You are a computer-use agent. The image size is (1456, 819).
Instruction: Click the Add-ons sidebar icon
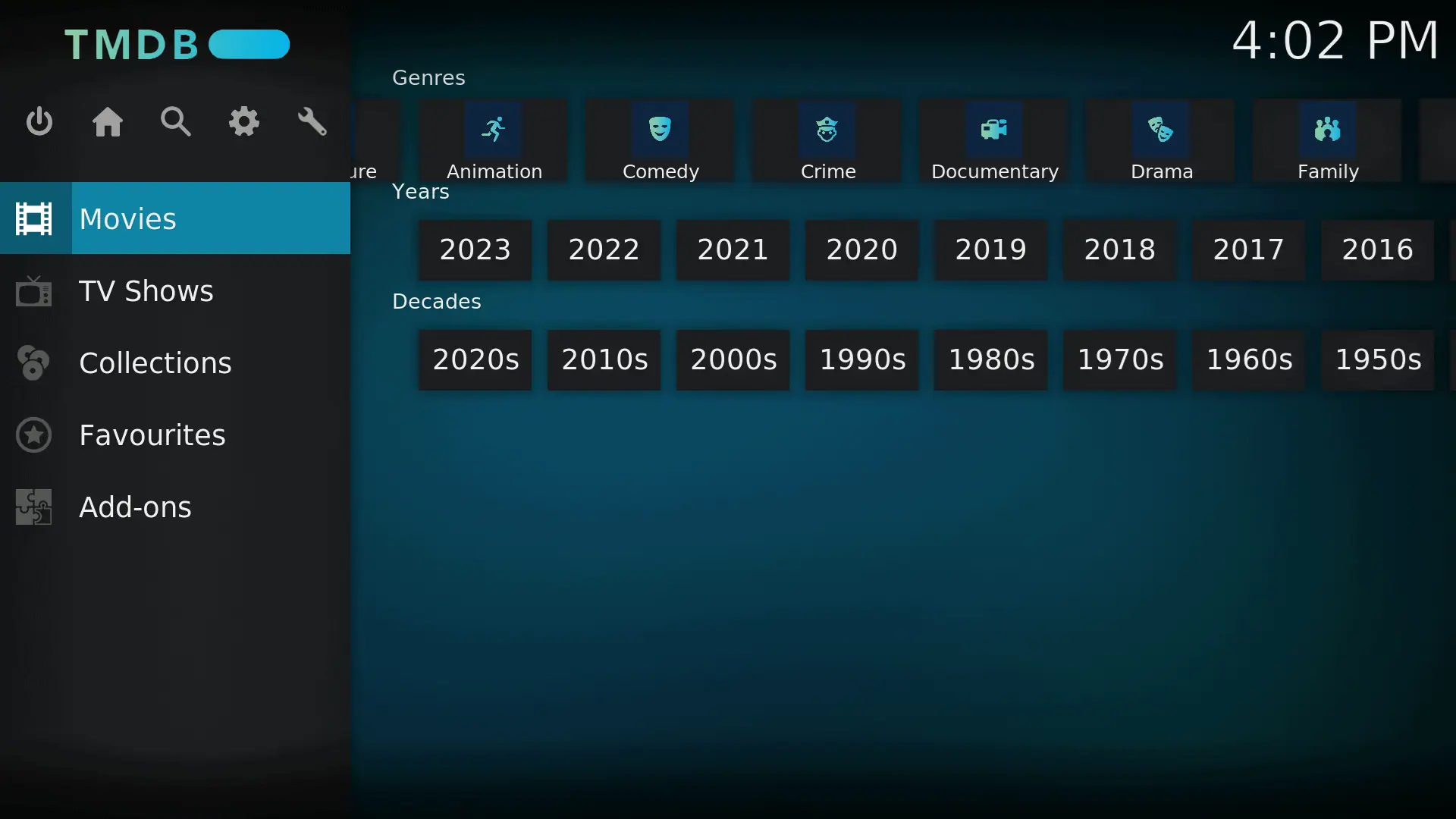[x=34, y=507]
